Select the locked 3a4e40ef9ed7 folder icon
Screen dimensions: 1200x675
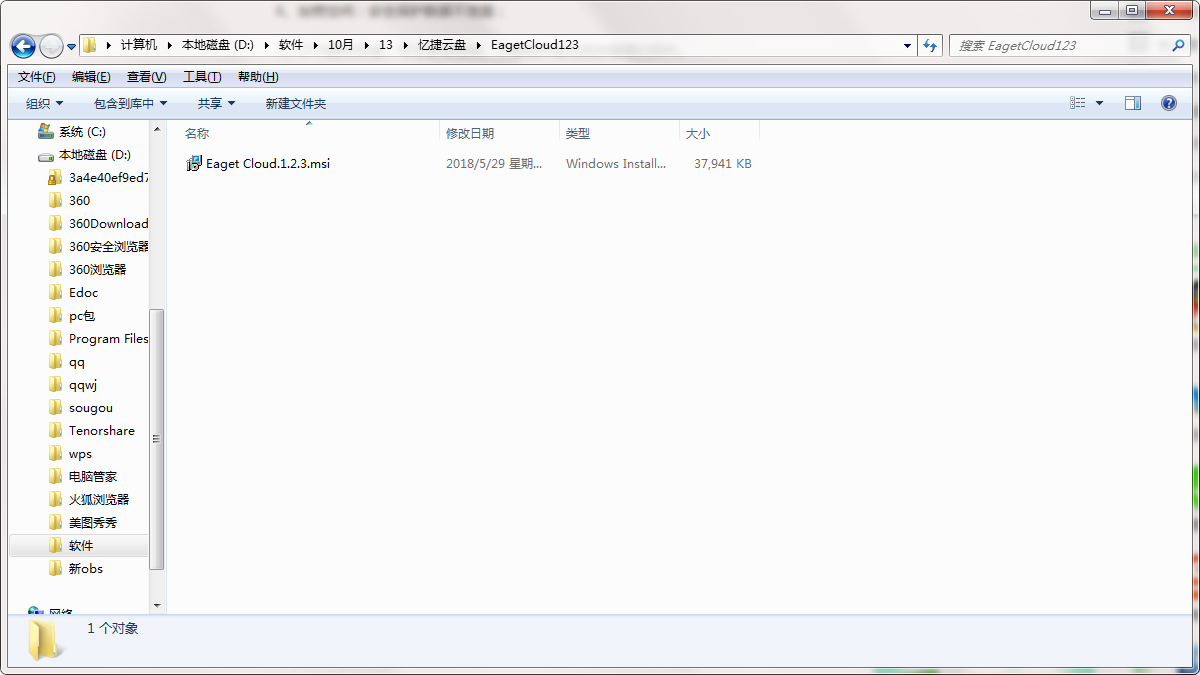[x=56, y=178]
